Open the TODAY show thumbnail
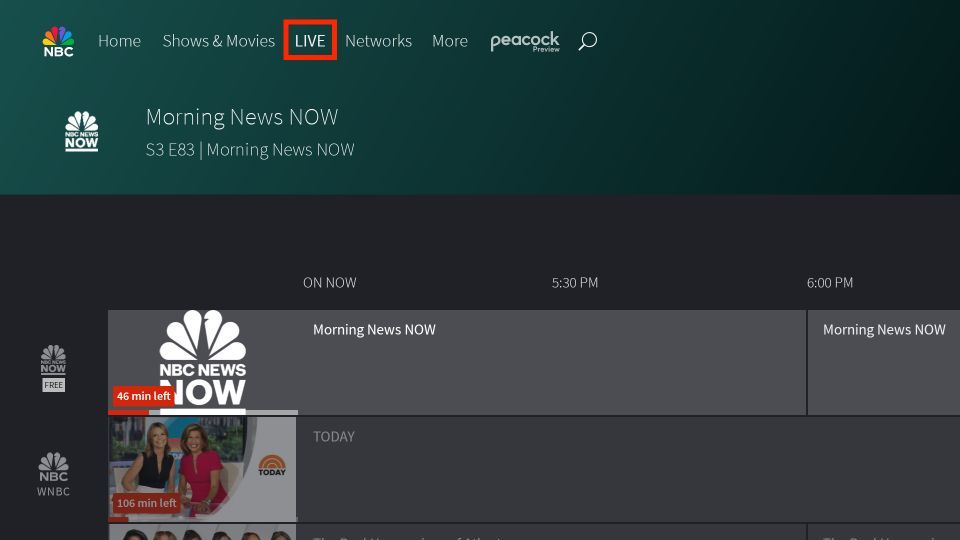Image resolution: width=960 pixels, height=540 pixels. coord(203,470)
